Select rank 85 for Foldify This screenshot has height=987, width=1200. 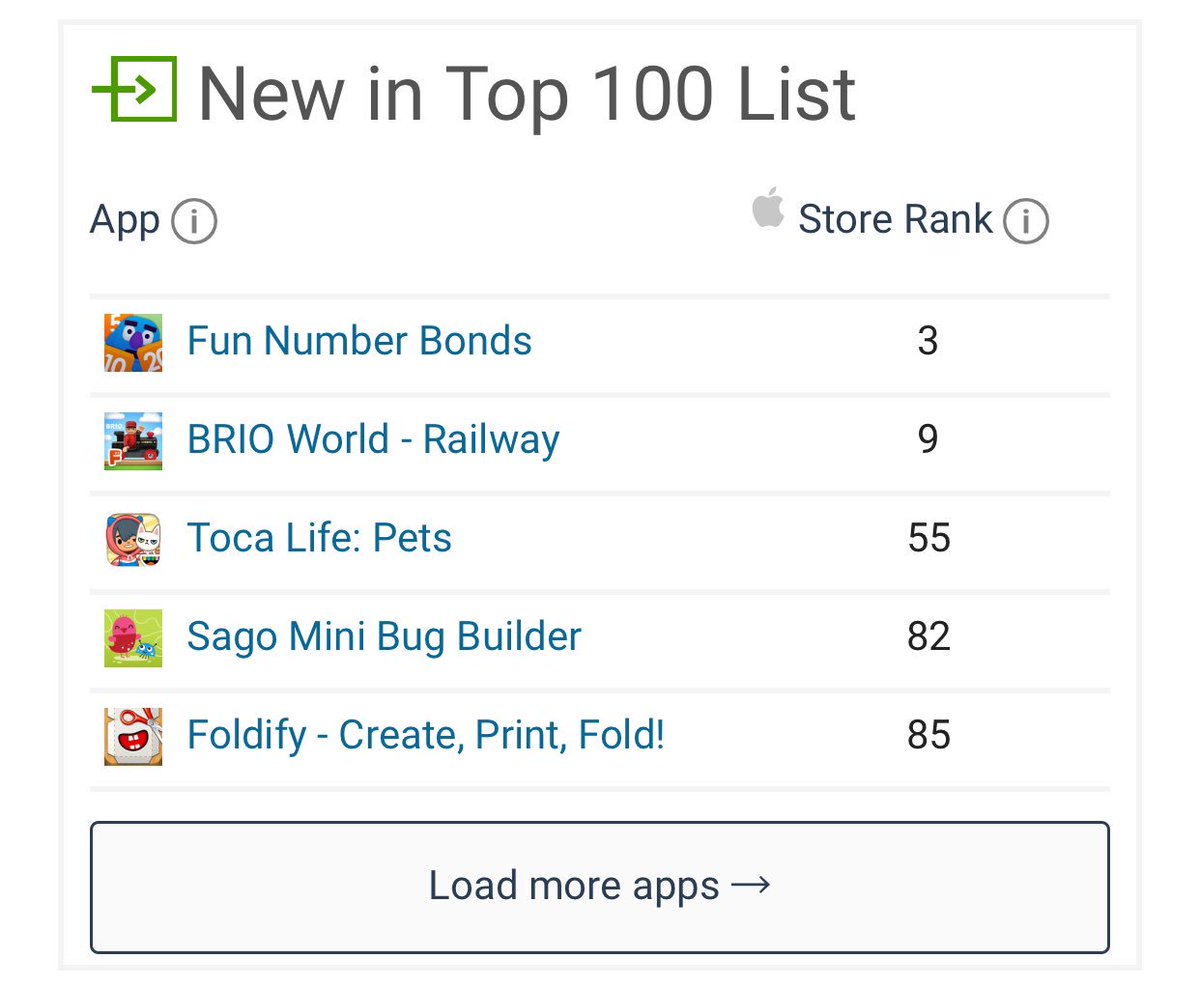tap(929, 735)
